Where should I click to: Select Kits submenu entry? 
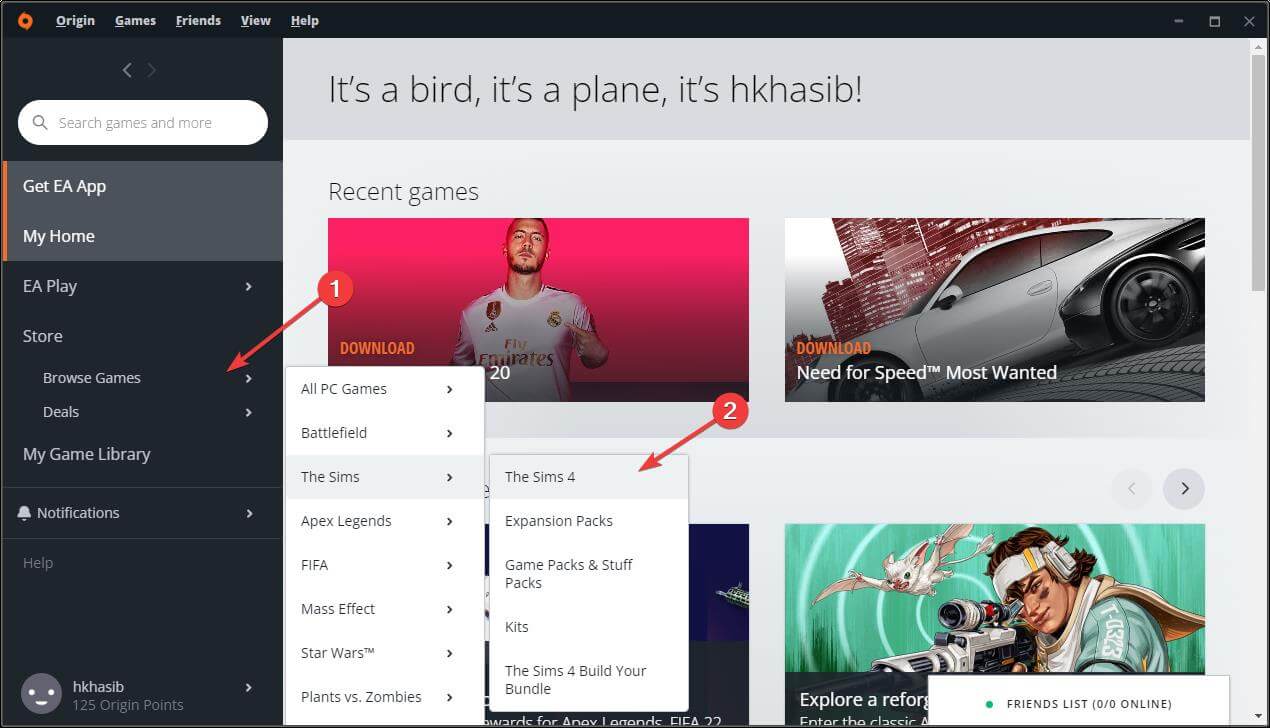pos(589,627)
